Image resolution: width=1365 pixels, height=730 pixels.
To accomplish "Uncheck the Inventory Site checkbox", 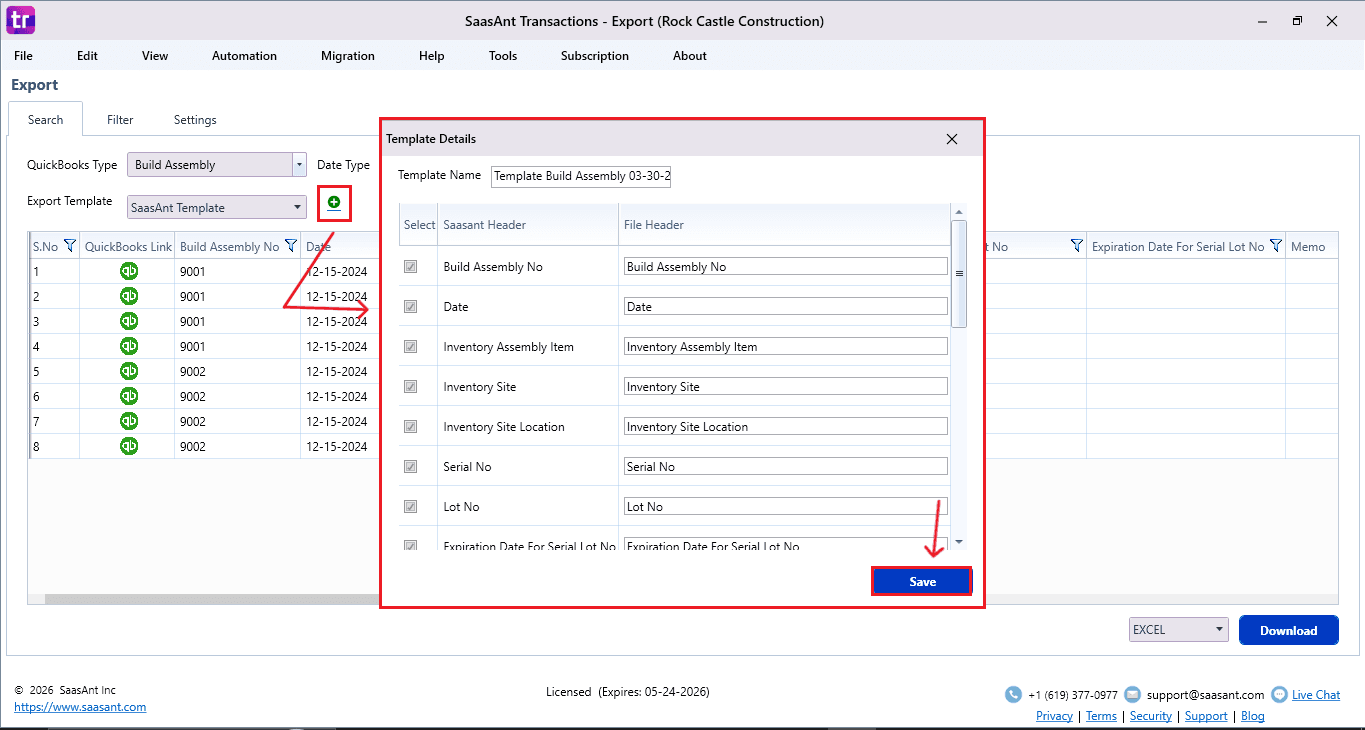I will tap(410, 387).
